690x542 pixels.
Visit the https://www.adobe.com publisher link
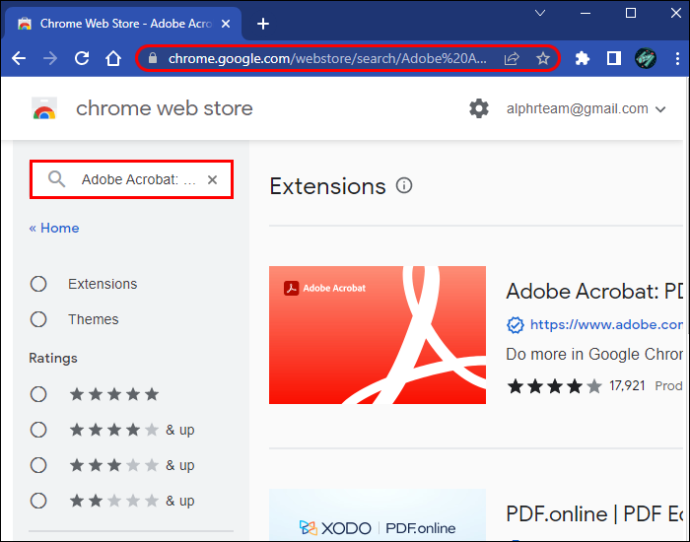click(x=606, y=325)
